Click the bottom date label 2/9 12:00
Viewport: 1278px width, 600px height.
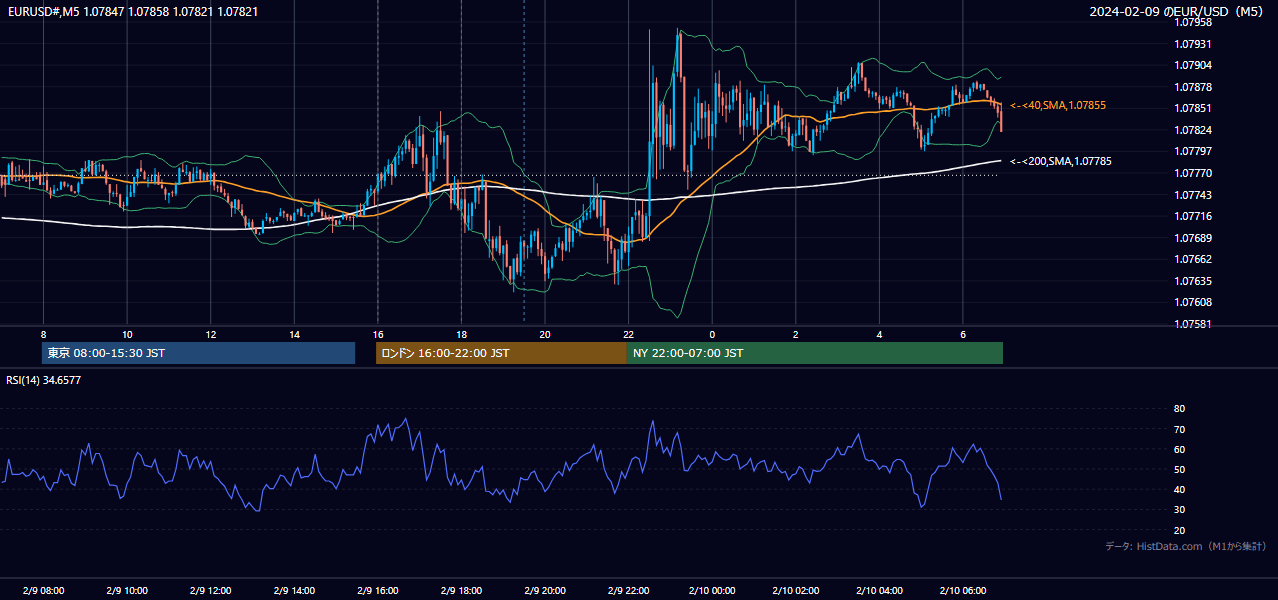[210, 590]
